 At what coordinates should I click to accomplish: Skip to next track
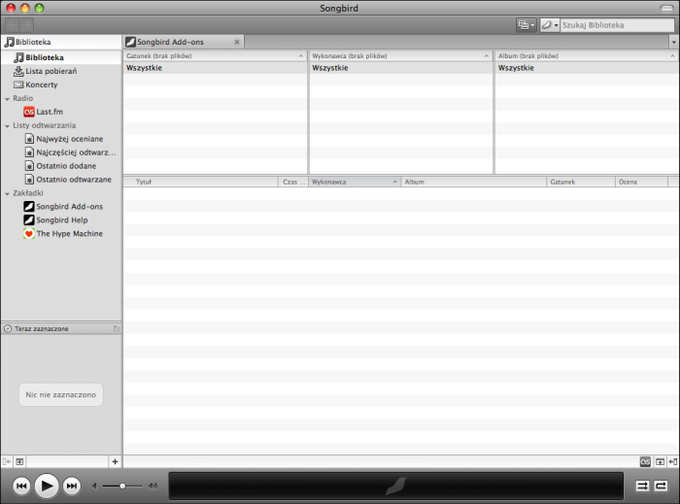pyautogui.click(x=72, y=486)
